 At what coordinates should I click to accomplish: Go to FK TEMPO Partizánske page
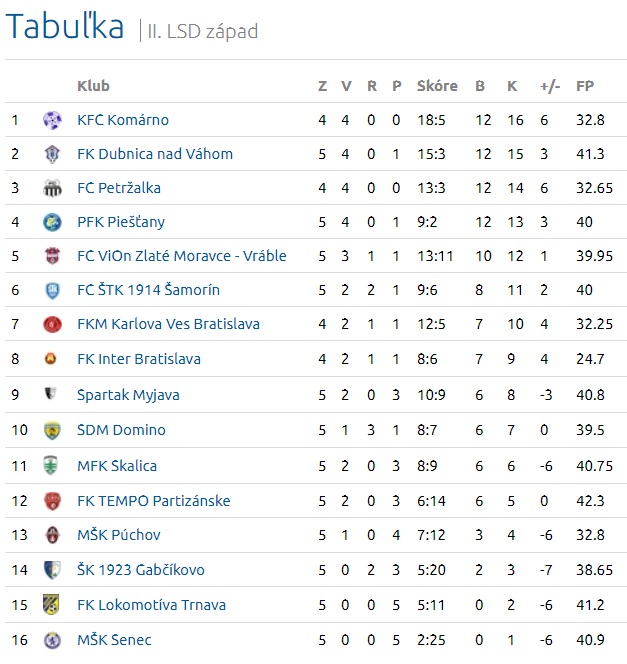(x=154, y=501)
